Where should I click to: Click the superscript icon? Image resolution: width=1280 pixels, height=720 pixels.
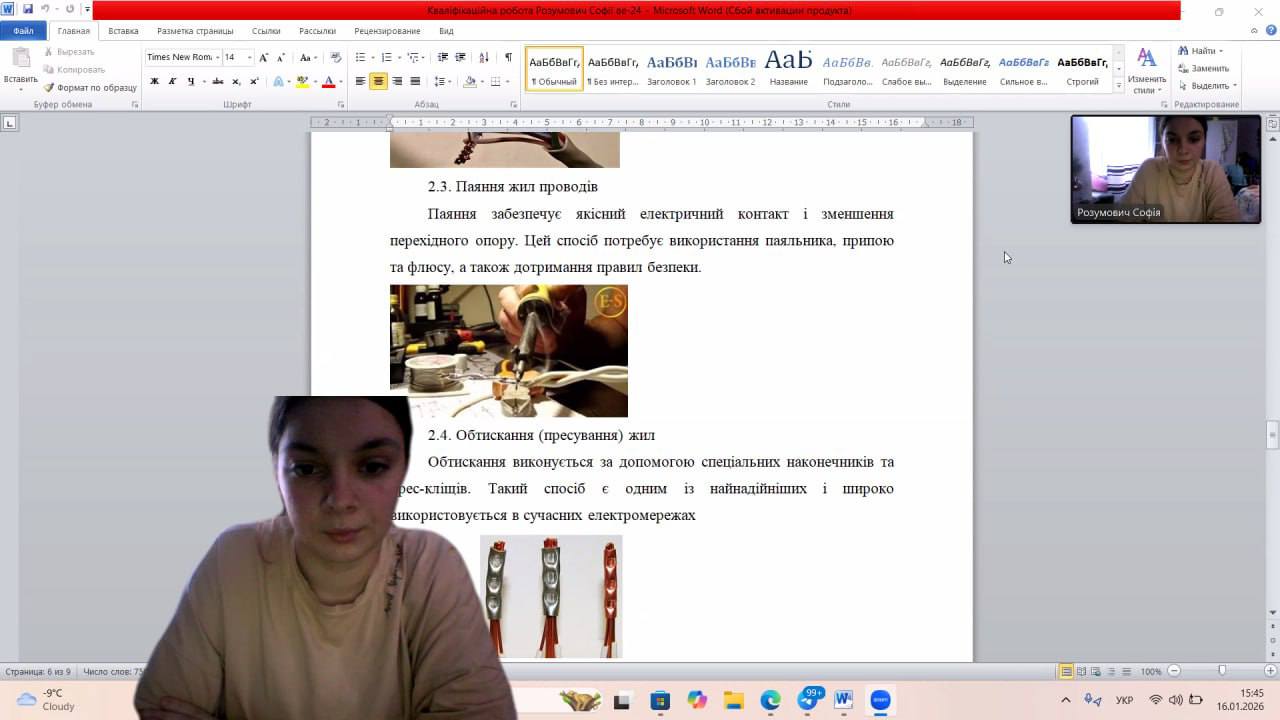click(x=254, y=82)
